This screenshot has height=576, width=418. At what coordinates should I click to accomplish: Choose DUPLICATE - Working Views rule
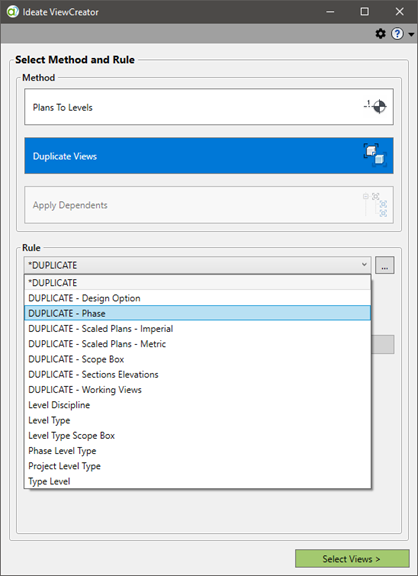coord(198,389)
